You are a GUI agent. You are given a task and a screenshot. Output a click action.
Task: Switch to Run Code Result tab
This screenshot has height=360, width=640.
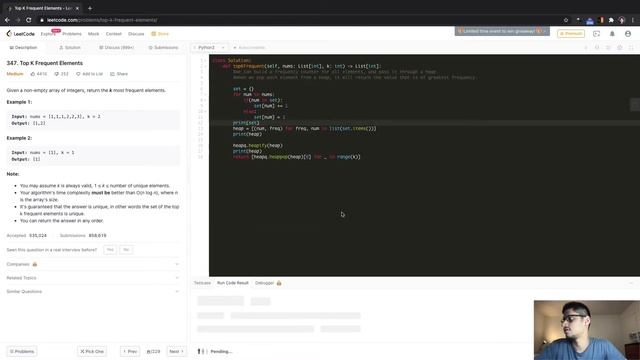(x=233, y=283)
